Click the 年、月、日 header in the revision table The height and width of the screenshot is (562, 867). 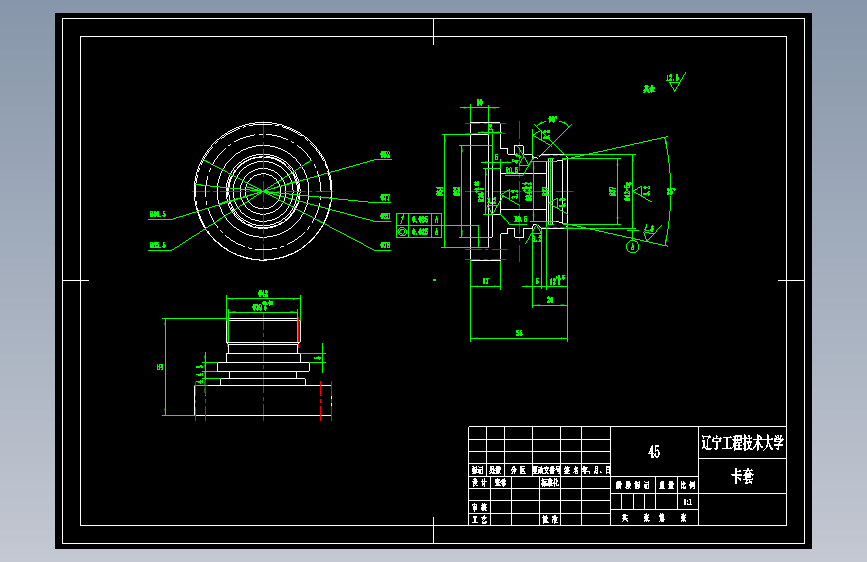click(x=596, y=470)
